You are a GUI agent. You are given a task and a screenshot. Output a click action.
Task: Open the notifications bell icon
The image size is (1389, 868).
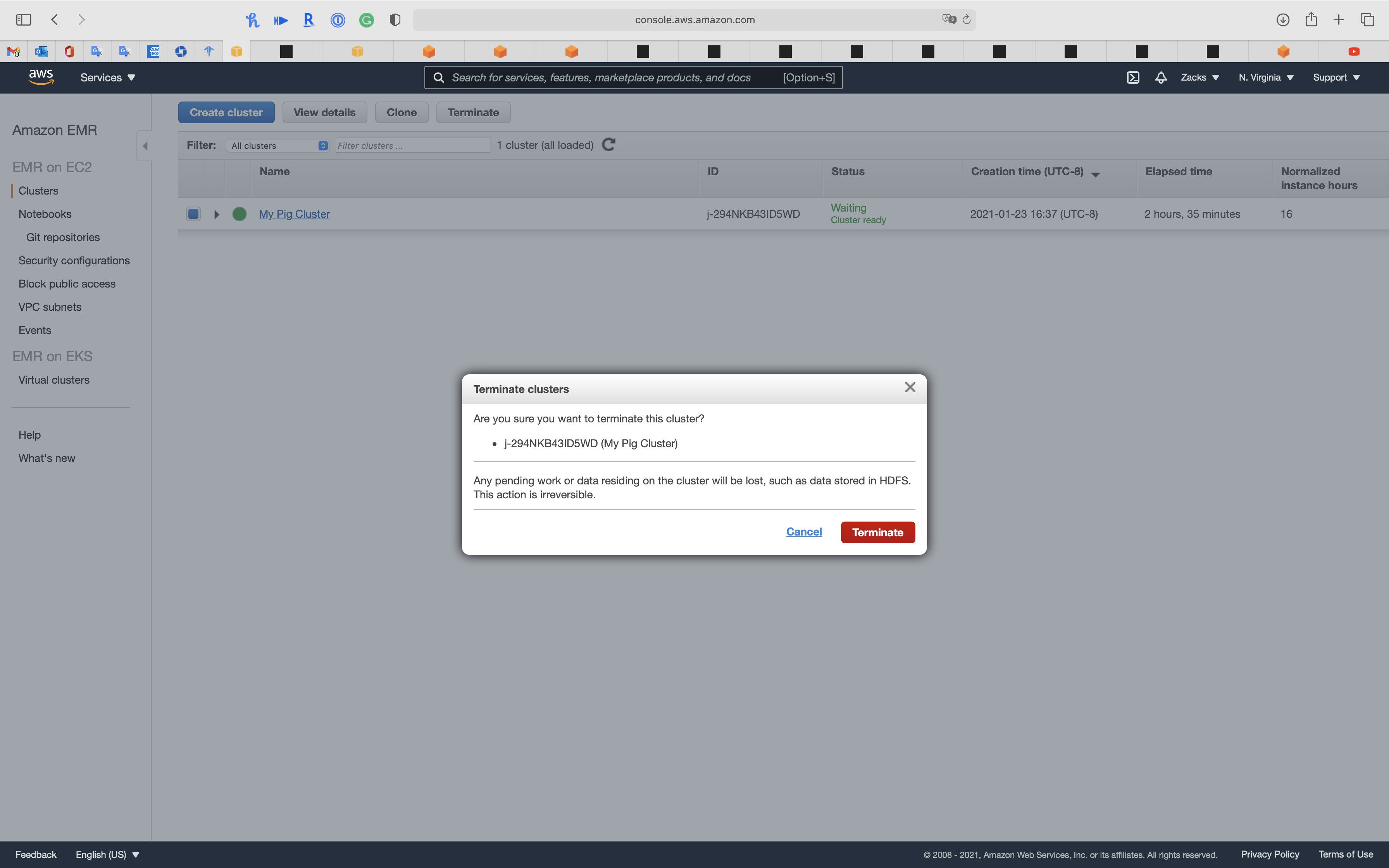coord(1161,77)
